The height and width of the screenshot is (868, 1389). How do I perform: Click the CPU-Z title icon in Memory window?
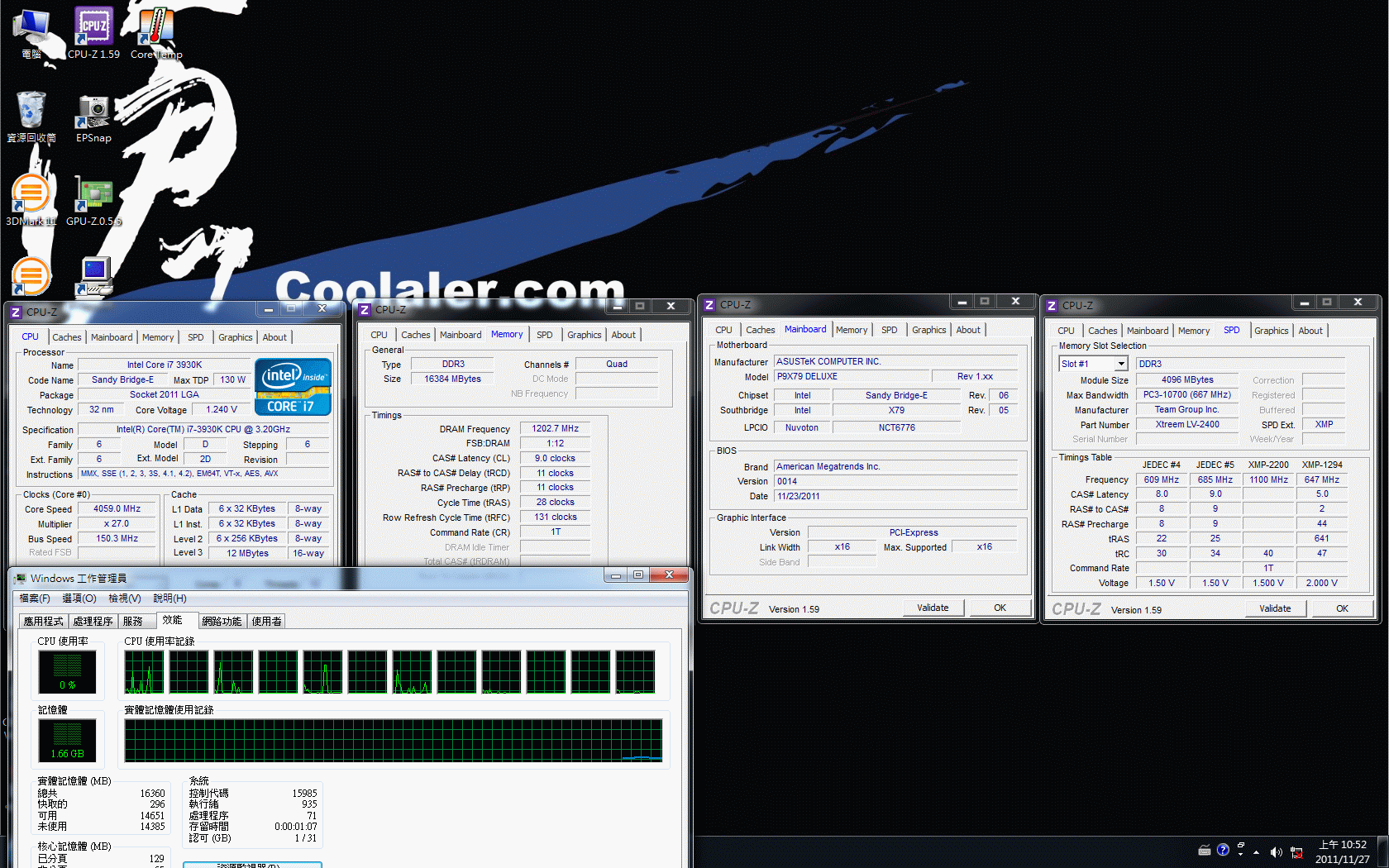(x=365, y=310)
